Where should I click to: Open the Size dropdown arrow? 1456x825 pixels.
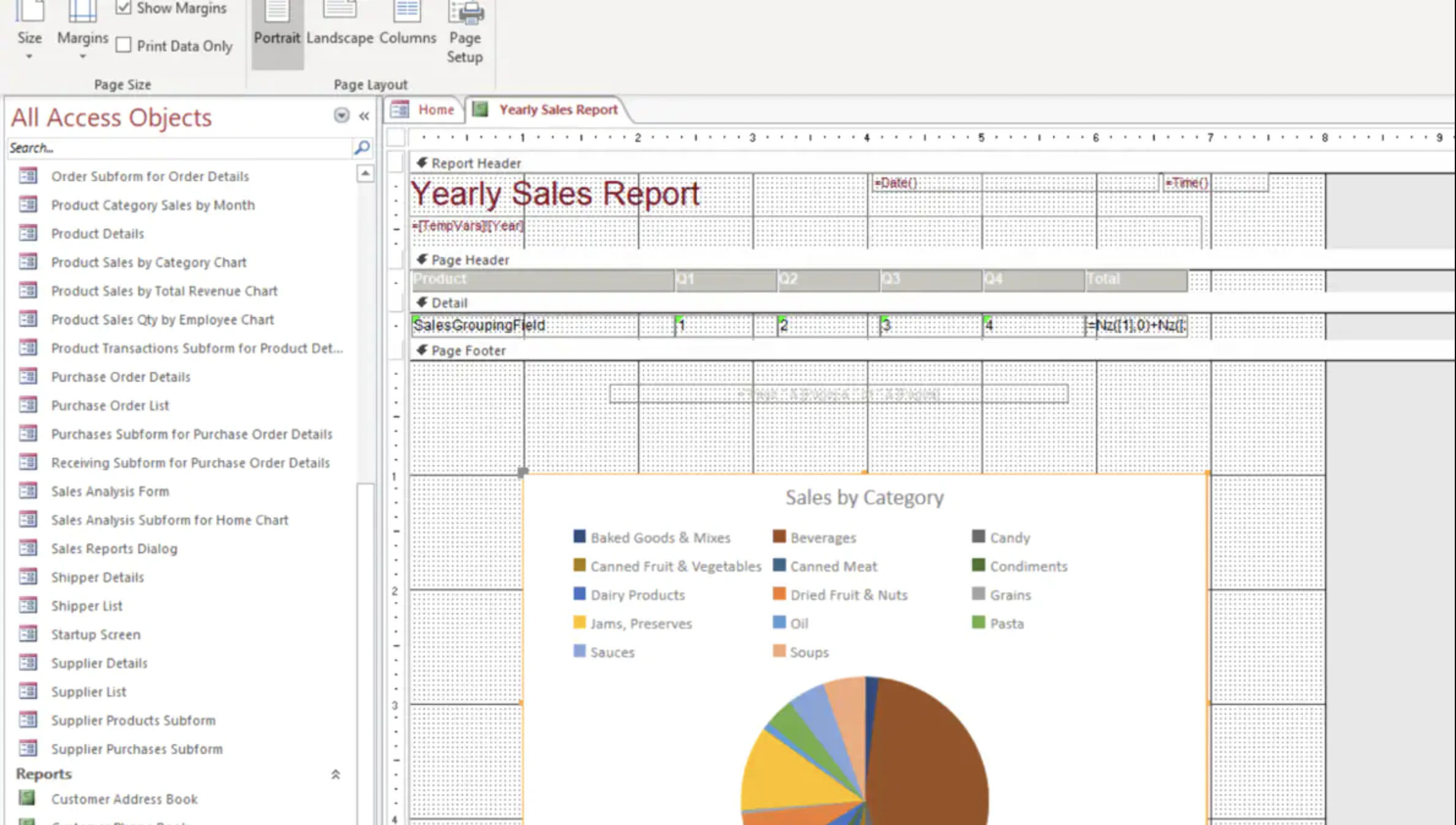click(29, 55)
